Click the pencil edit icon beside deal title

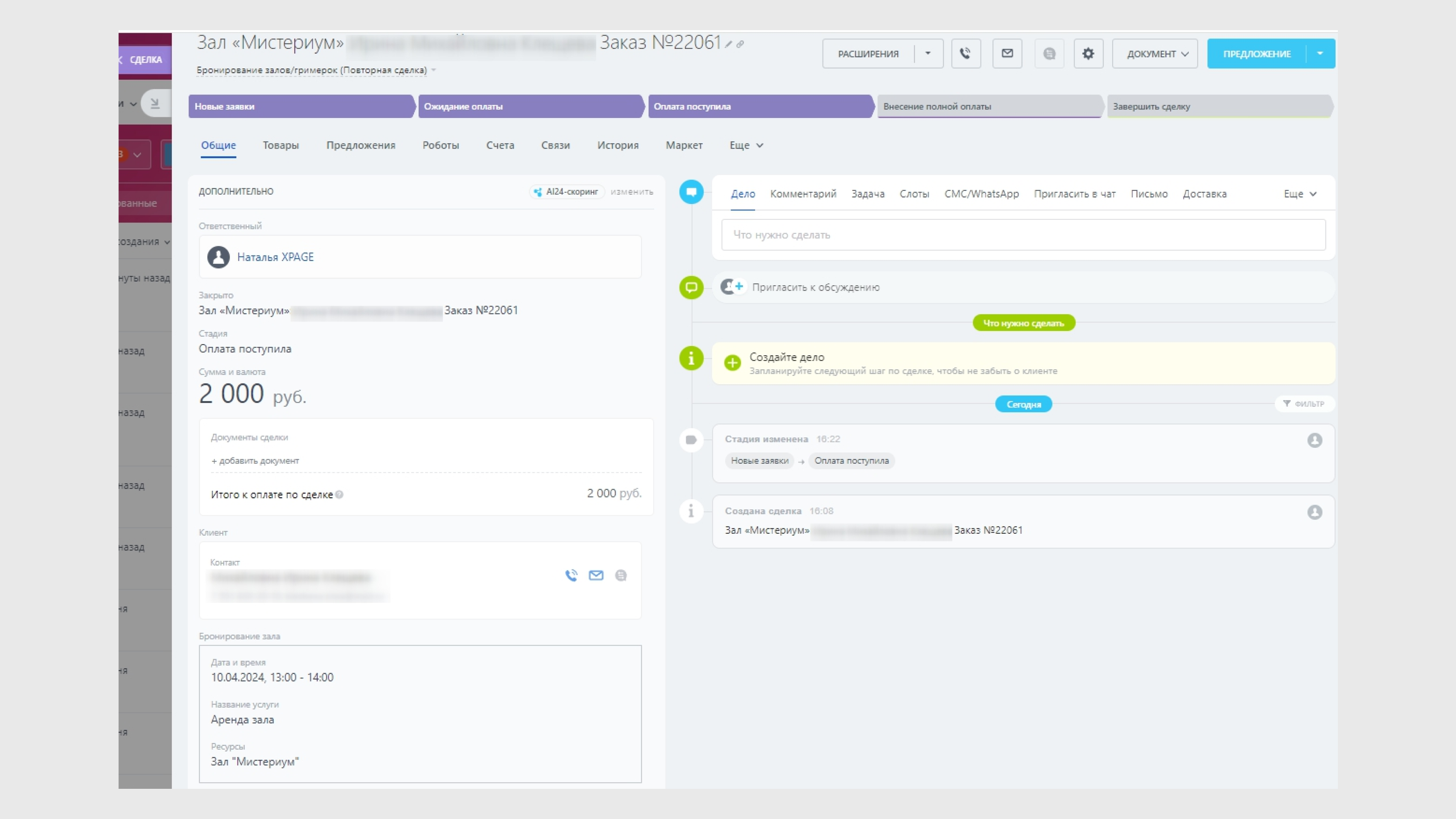(x=728, y=44)
